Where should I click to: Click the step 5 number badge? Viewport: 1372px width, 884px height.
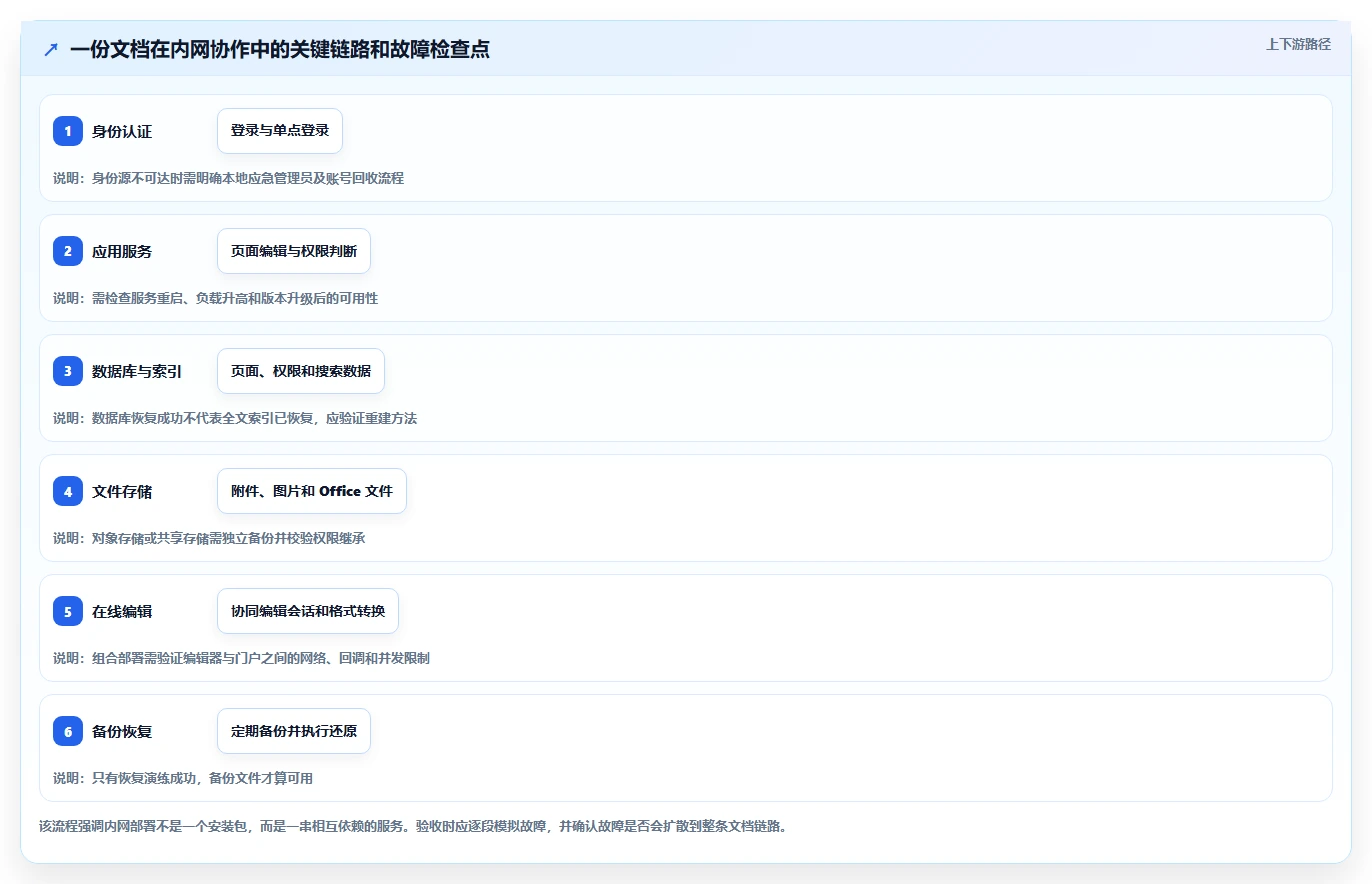(x=68, y=611)
